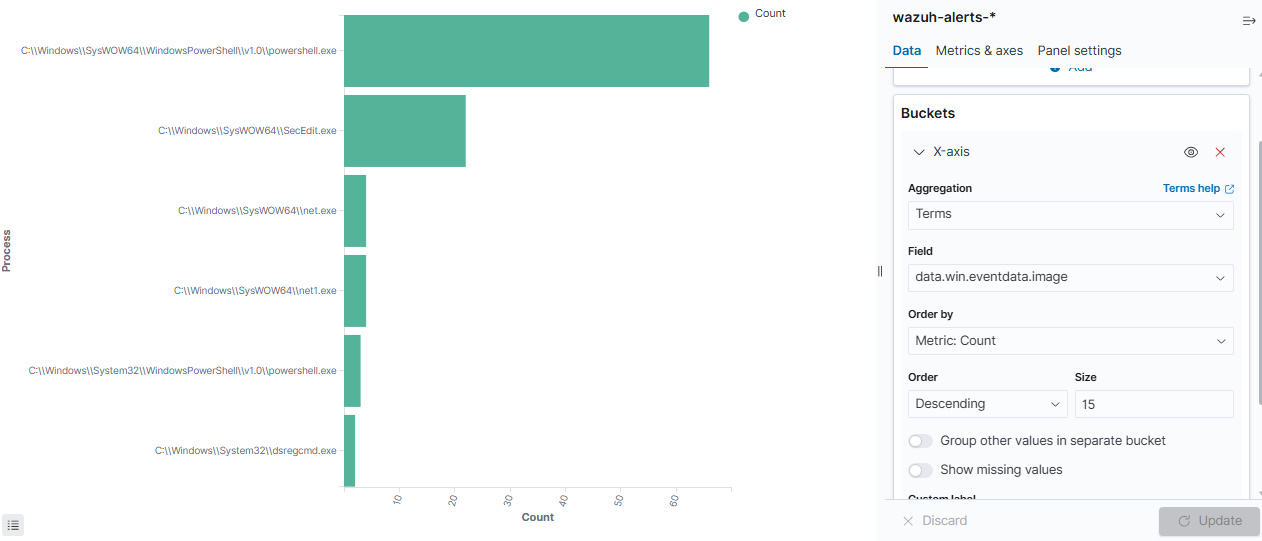This screenshot has width=1262, height=541.
Task: Click the refresh icon on Update
Action: coord(1184,521)
